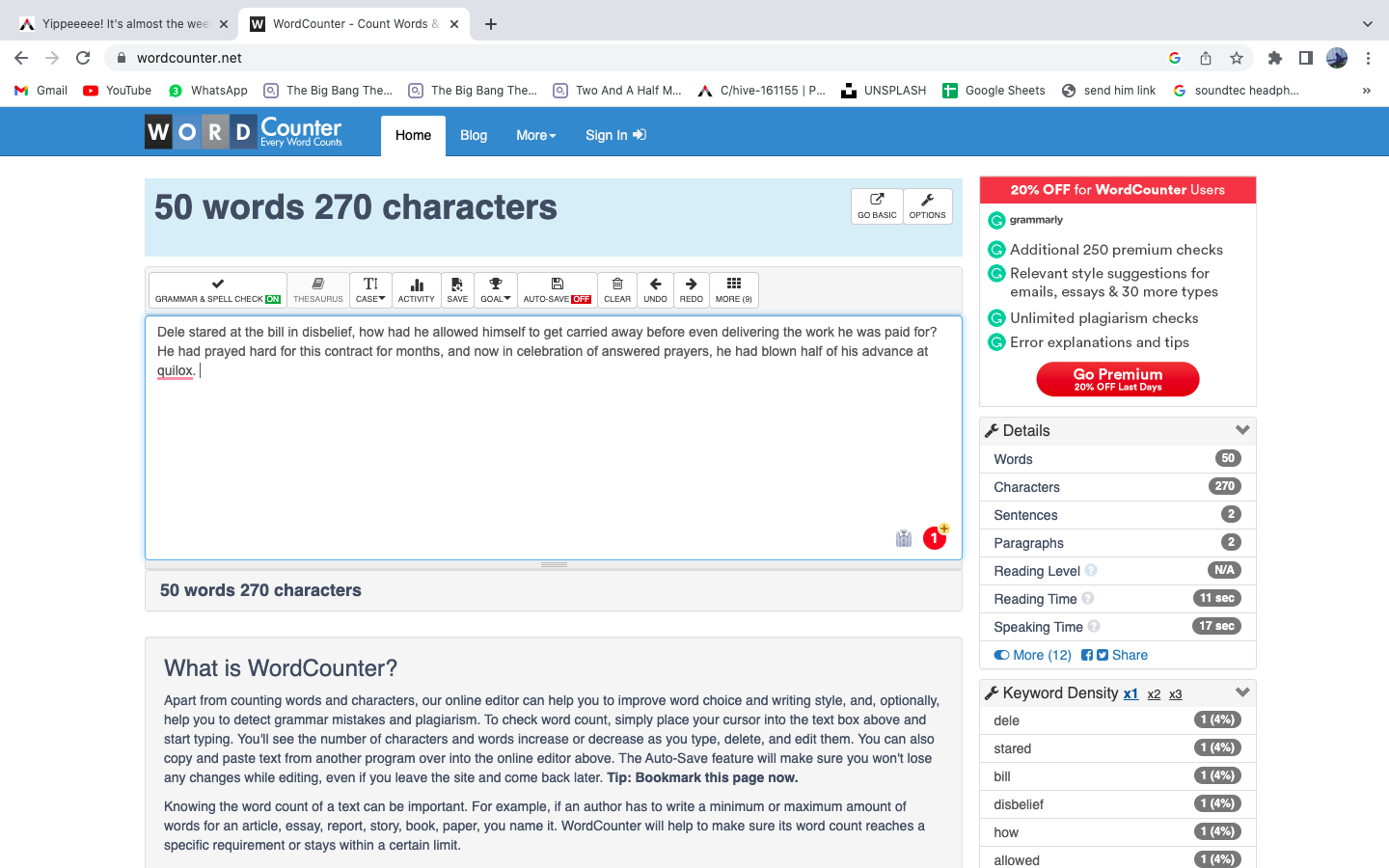Click the Grammarly error count badge
Screen dimensions: 1389x868
click(935, 538)
